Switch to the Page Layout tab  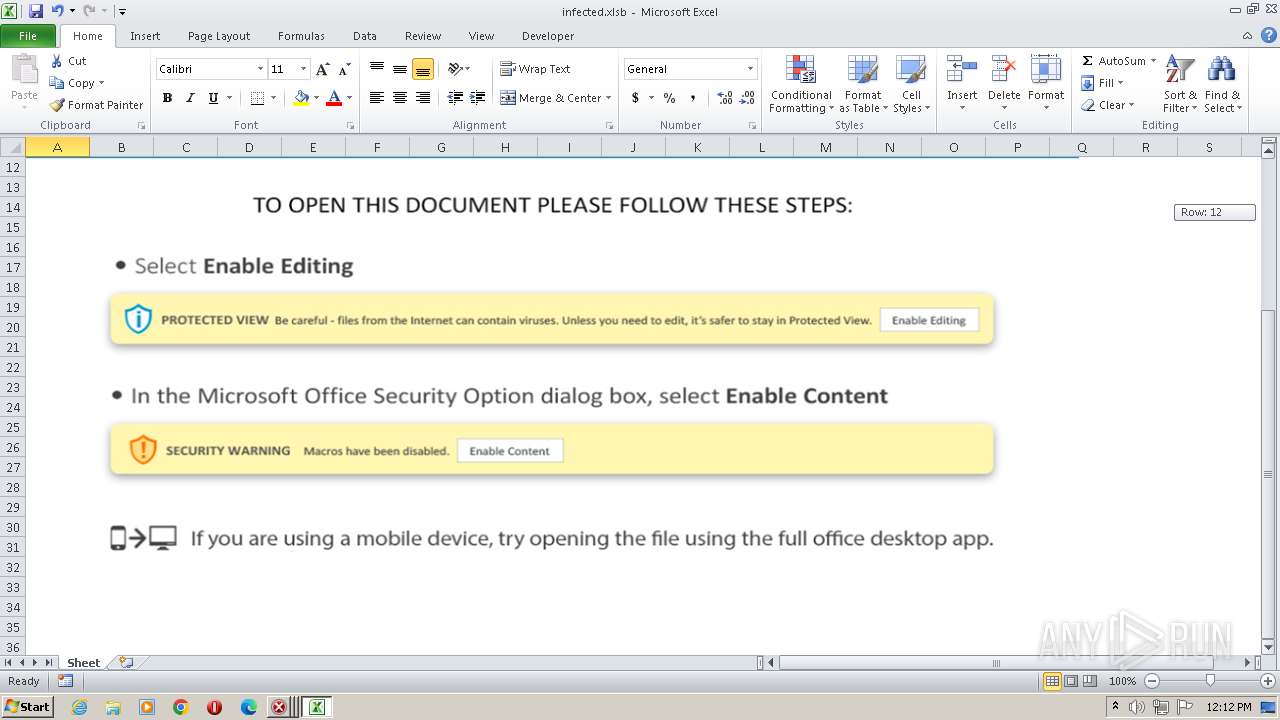tap(219, 36)
